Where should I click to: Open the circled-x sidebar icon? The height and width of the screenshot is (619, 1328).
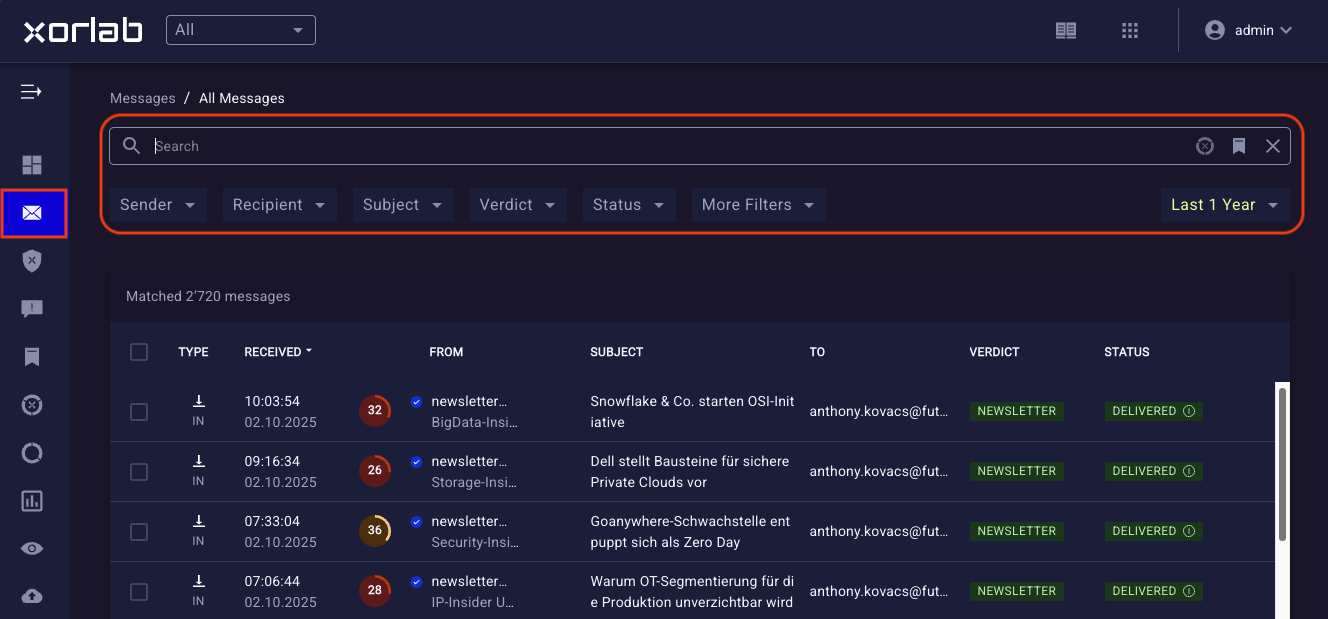[x=32, y=405]
